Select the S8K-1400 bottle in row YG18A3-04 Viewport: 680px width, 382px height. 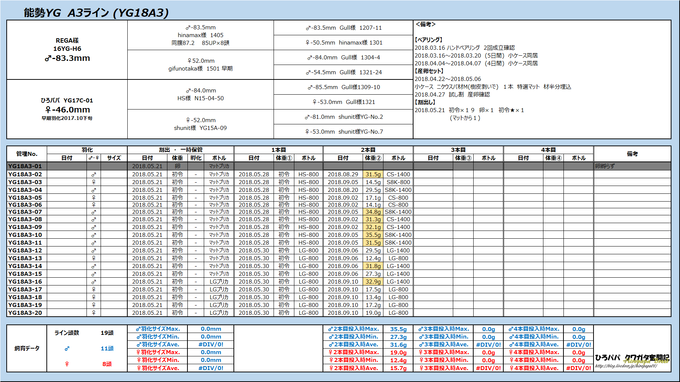coord(398,190)
